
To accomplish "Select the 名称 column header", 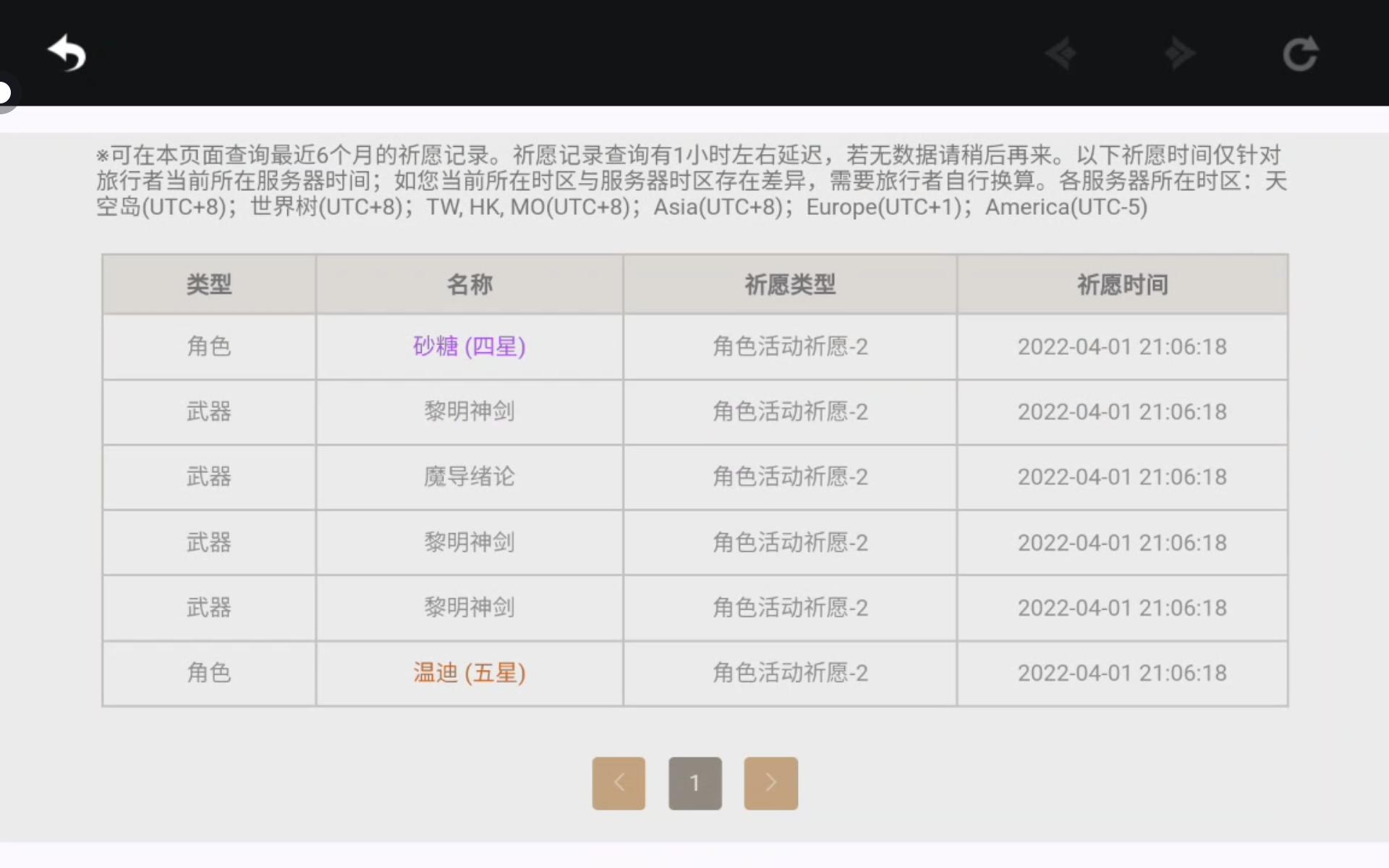I will coord(469,284).
